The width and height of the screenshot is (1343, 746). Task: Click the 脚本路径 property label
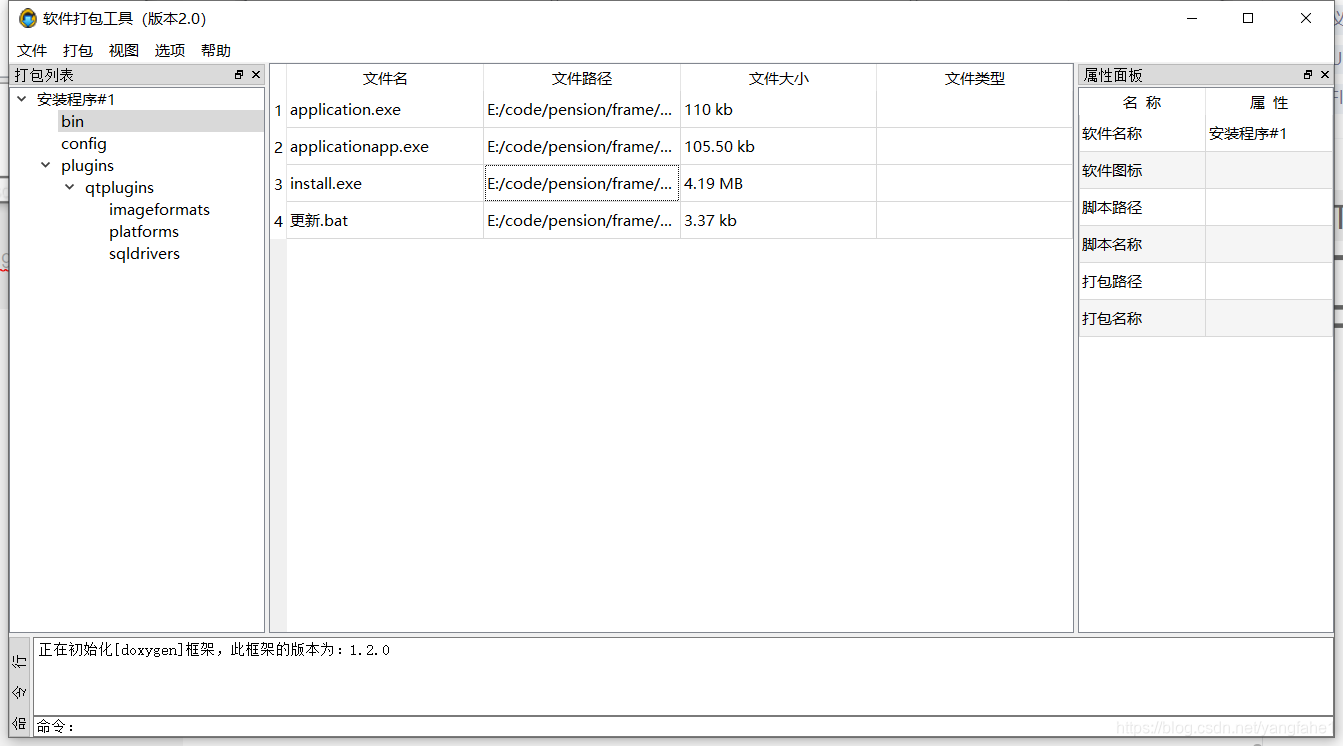1142,208
